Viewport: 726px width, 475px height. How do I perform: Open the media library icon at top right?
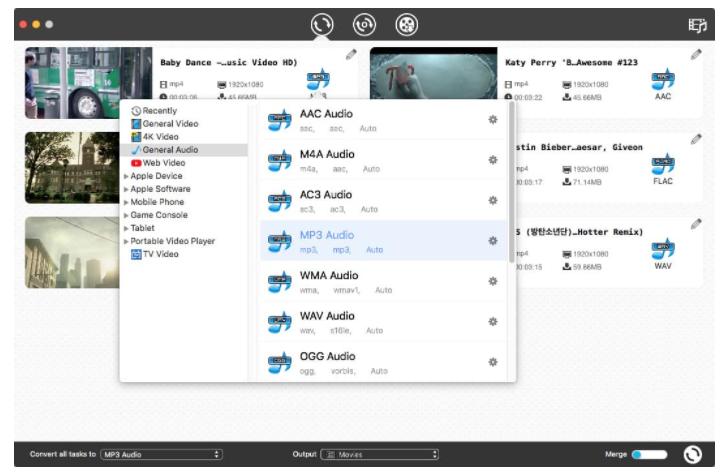coord(697,25)
